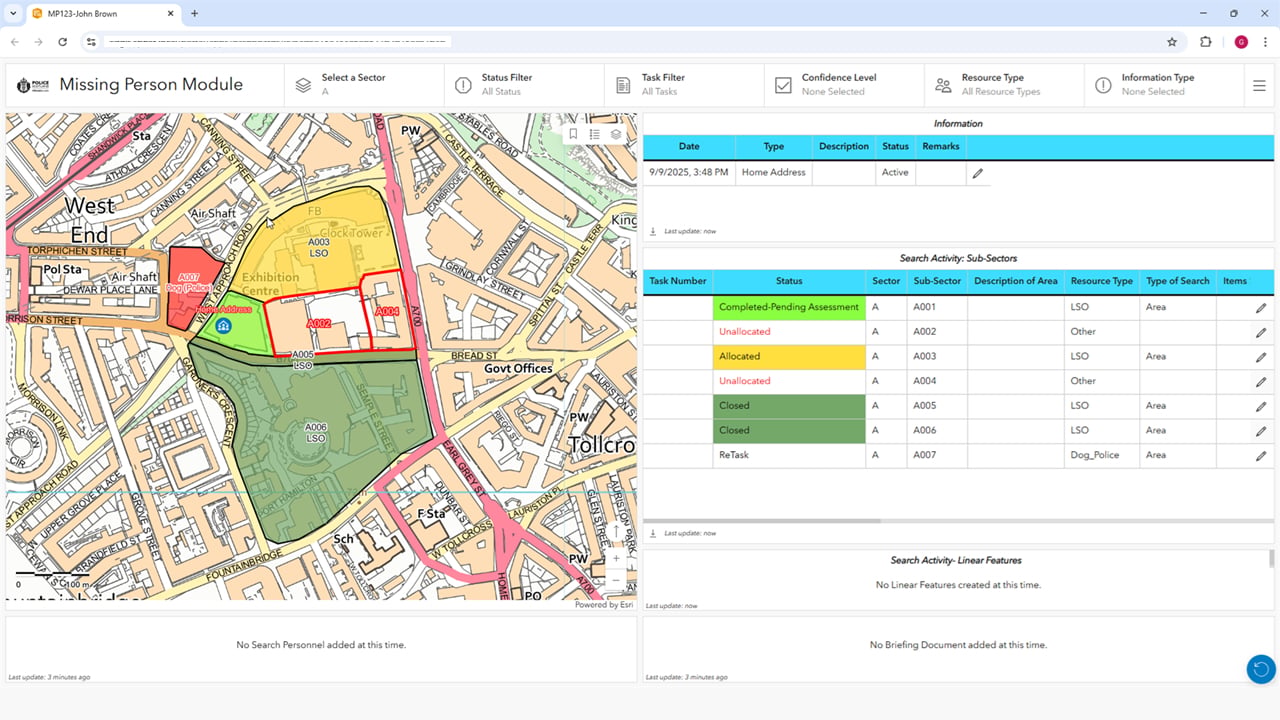Image resolution: width=1280 pixels, height=720 pixels.
Task: Sort by the Sub-Sector column header
Action: (x=937, y=281)
